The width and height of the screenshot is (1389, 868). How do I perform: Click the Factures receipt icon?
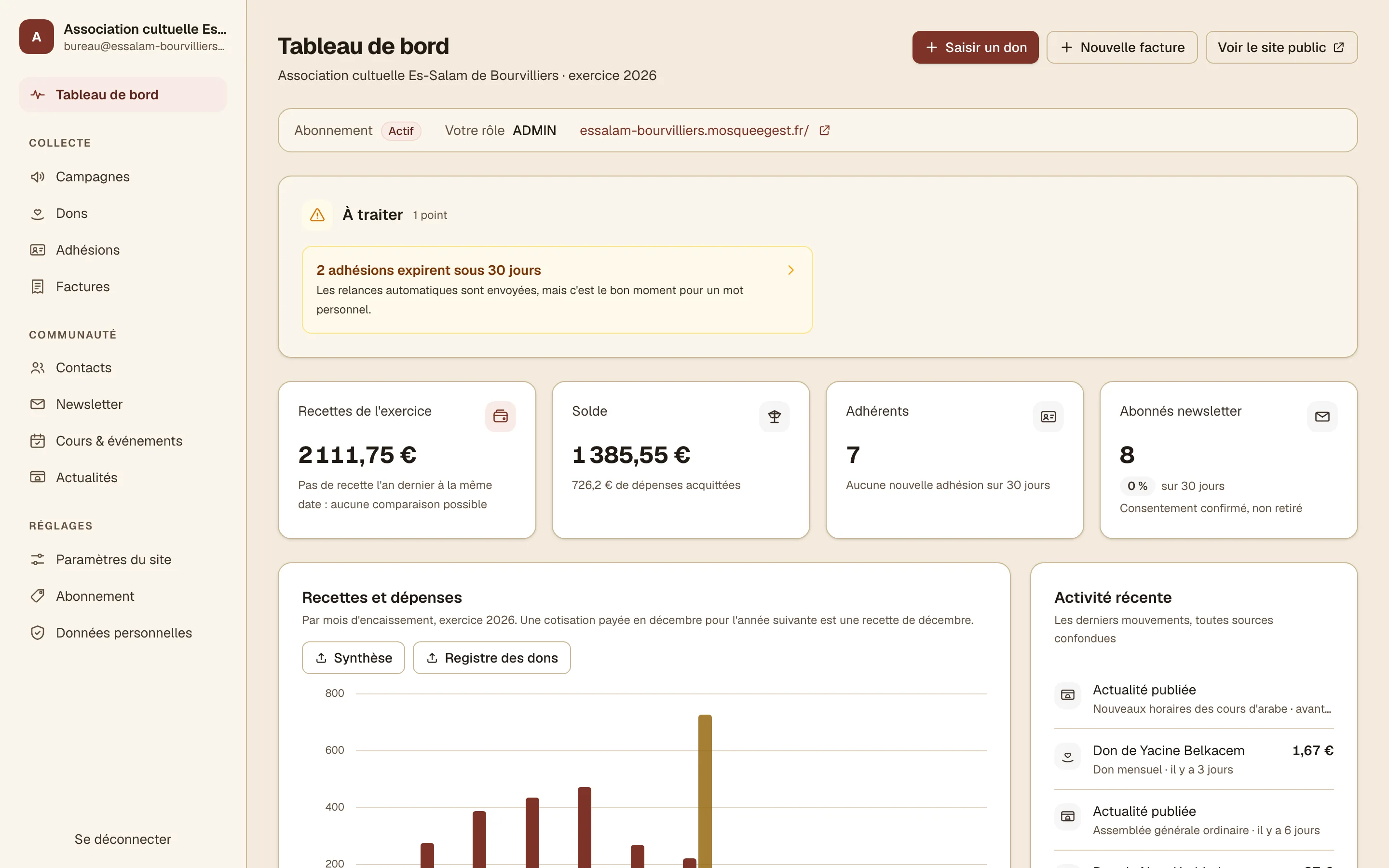tap(38, 287)
